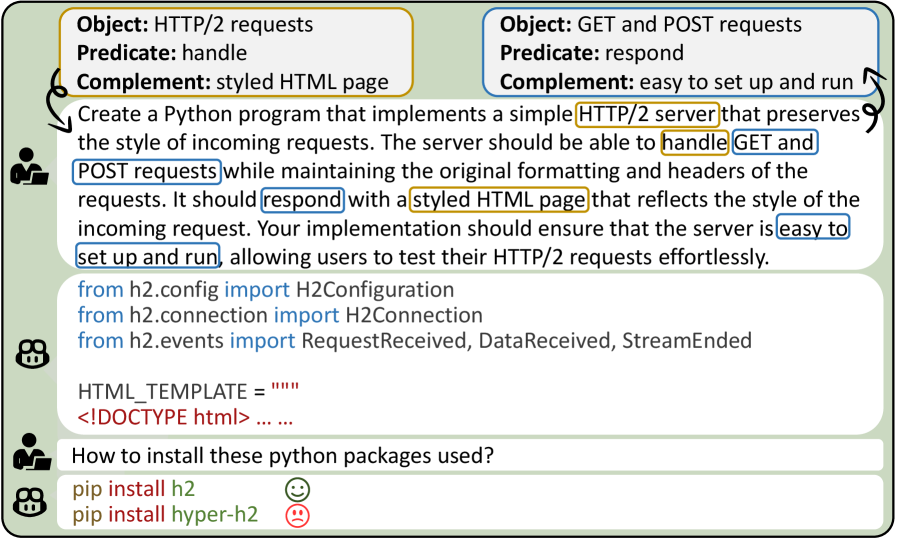Click the 'pip install h2' command
This screenshot has width=897, height=539.
tap(134, 489)
